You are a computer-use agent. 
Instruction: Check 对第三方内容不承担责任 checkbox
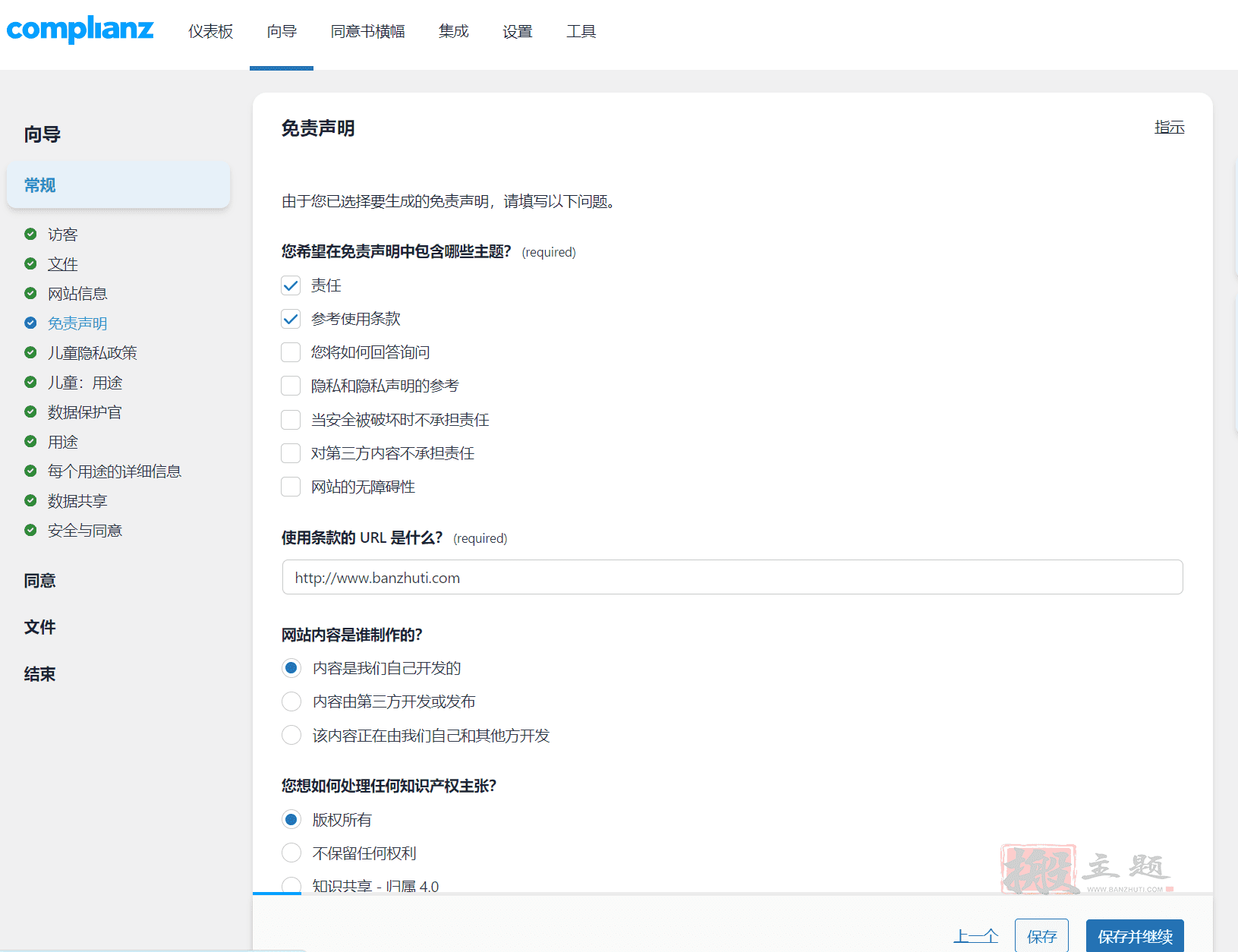click(291, 453)
